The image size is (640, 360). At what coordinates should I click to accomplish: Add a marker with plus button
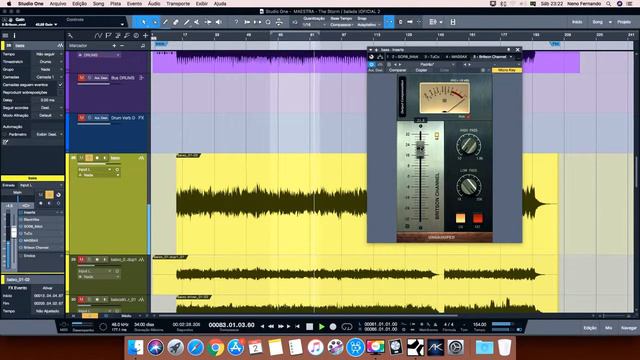(114, 46)
